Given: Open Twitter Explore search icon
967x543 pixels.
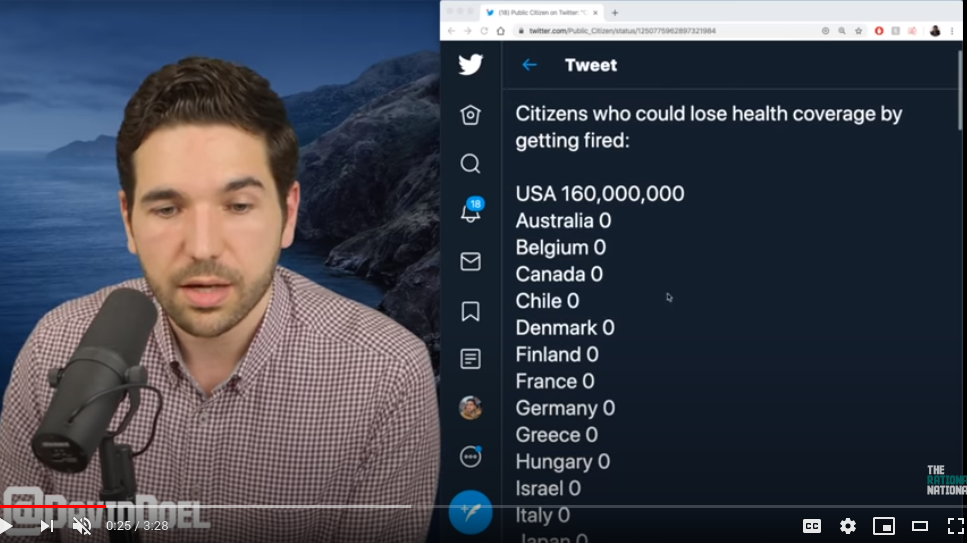Looking at the screenshot, I should (x=471, y=164).
